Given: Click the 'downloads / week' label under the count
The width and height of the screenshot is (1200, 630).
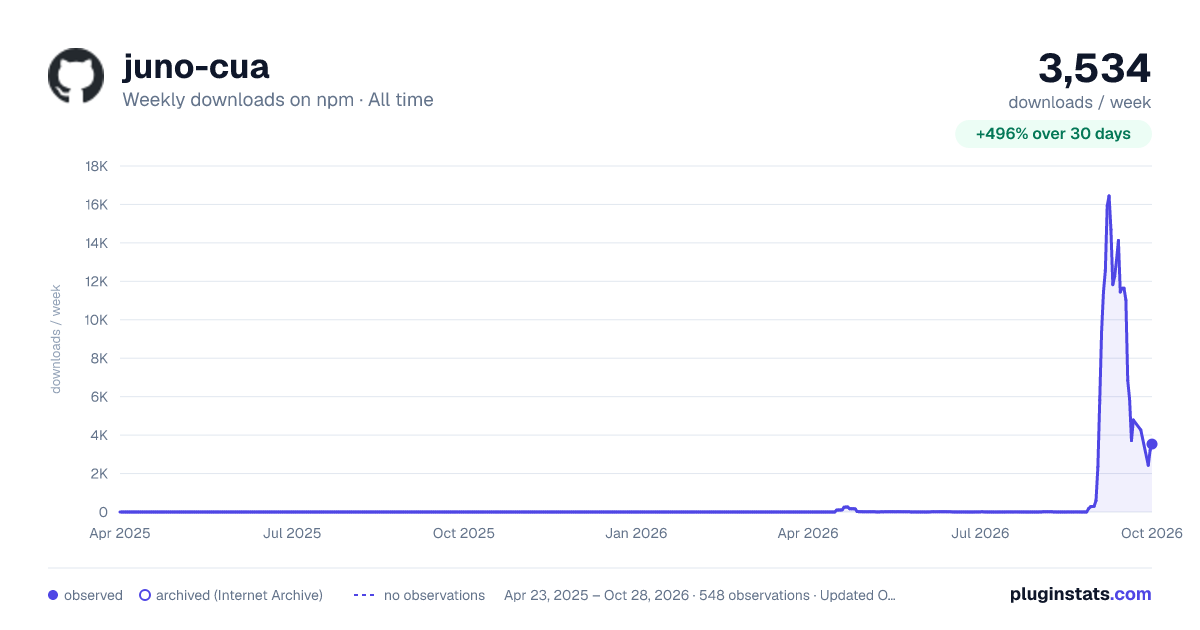Looking at the screenshot, I should 1080,102.
